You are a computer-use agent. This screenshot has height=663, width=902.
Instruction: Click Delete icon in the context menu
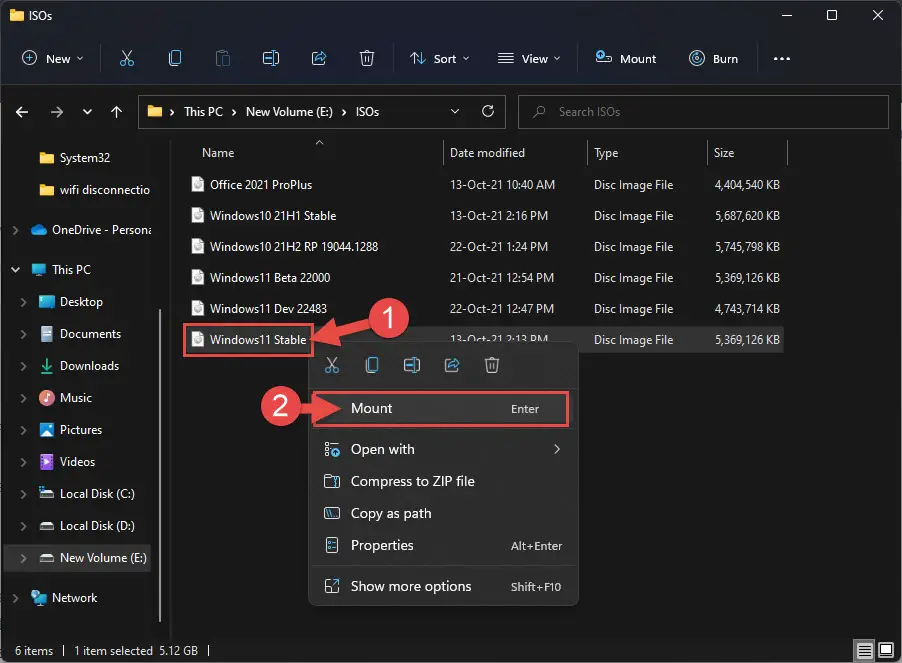pyautogui.click(x=492, y=365)
